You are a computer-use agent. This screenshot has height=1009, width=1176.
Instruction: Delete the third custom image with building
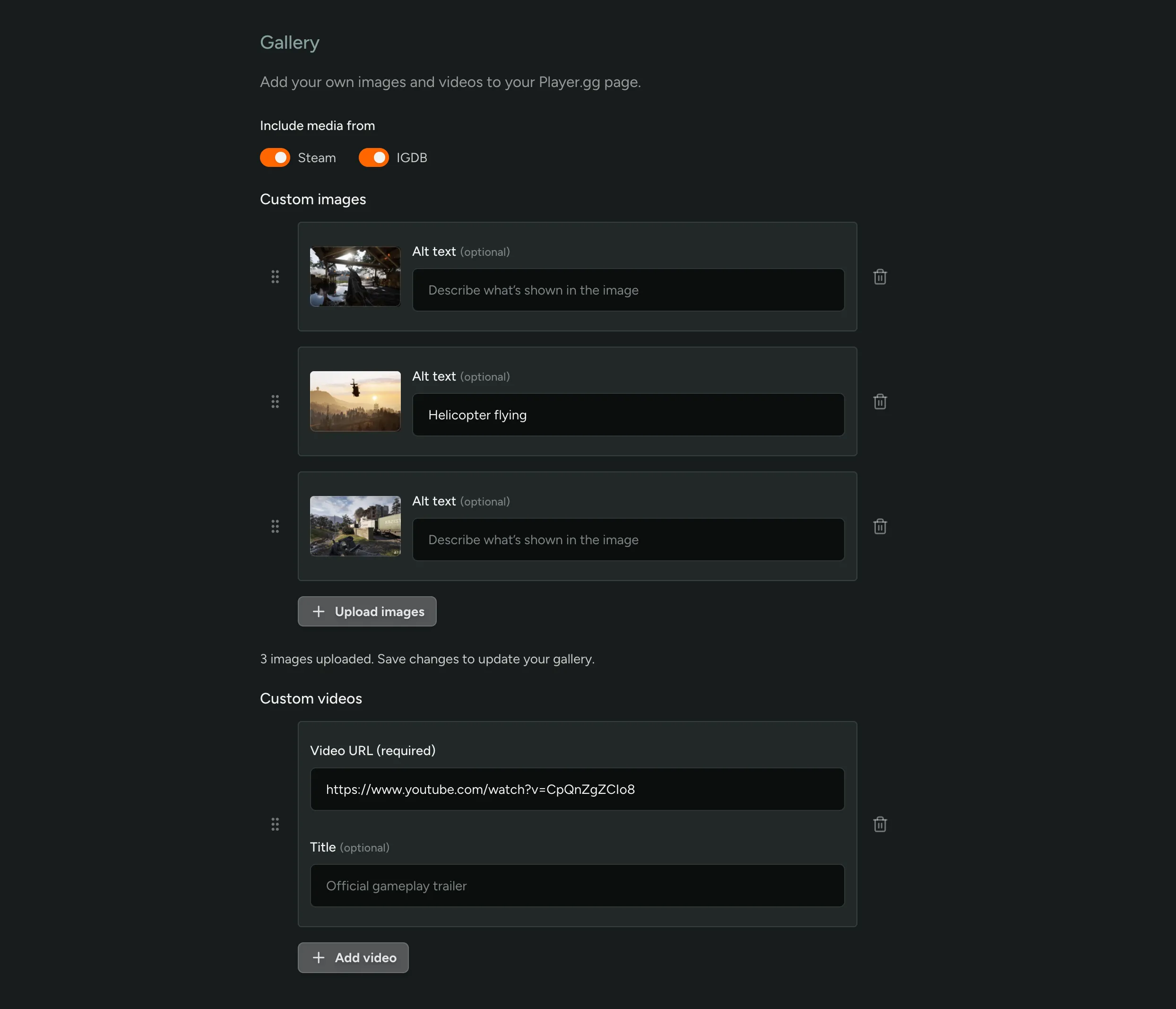coord(880,526)
